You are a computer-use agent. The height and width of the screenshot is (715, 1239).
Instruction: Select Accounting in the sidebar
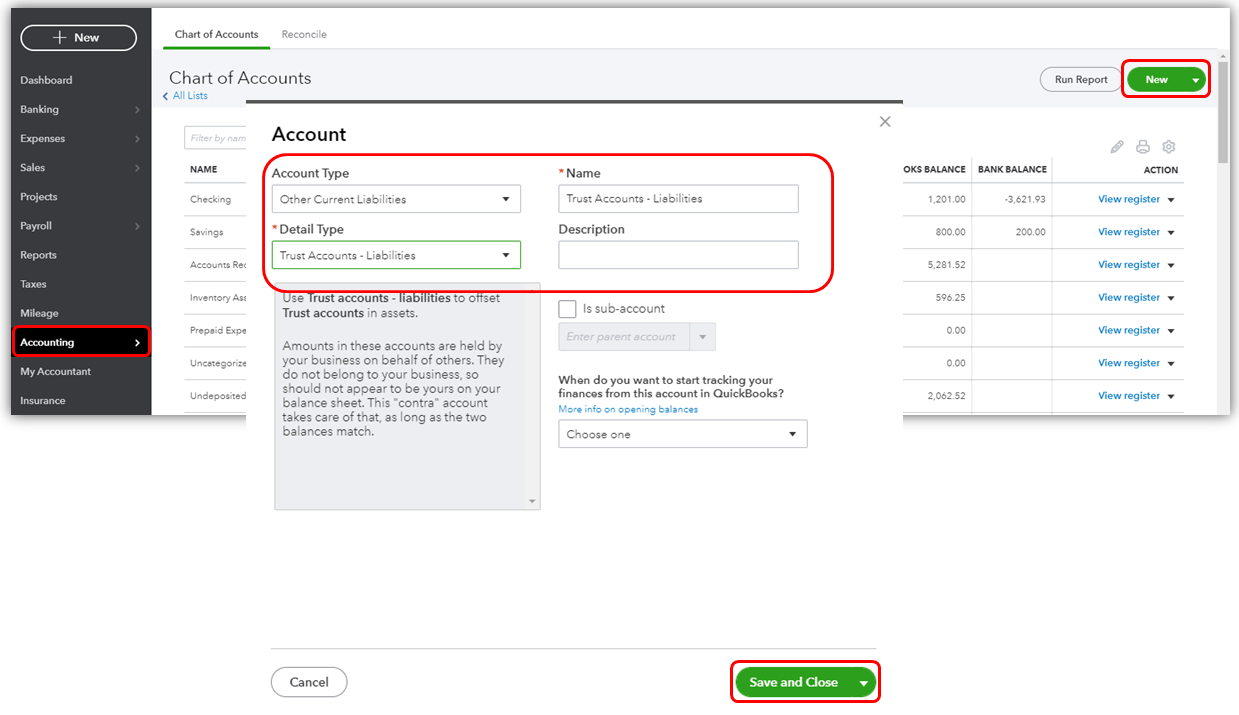point(81,342)
